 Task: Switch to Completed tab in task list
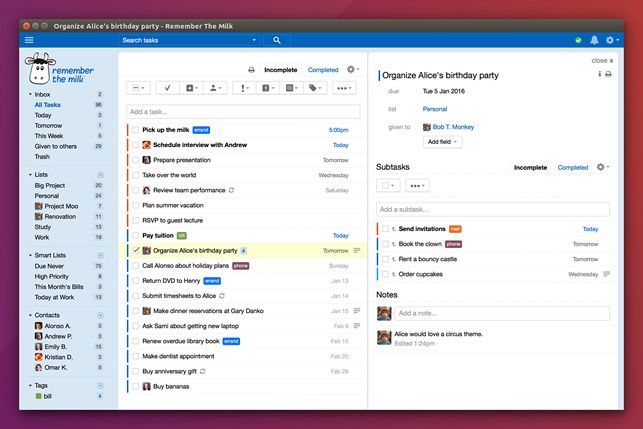click(322, 70)
